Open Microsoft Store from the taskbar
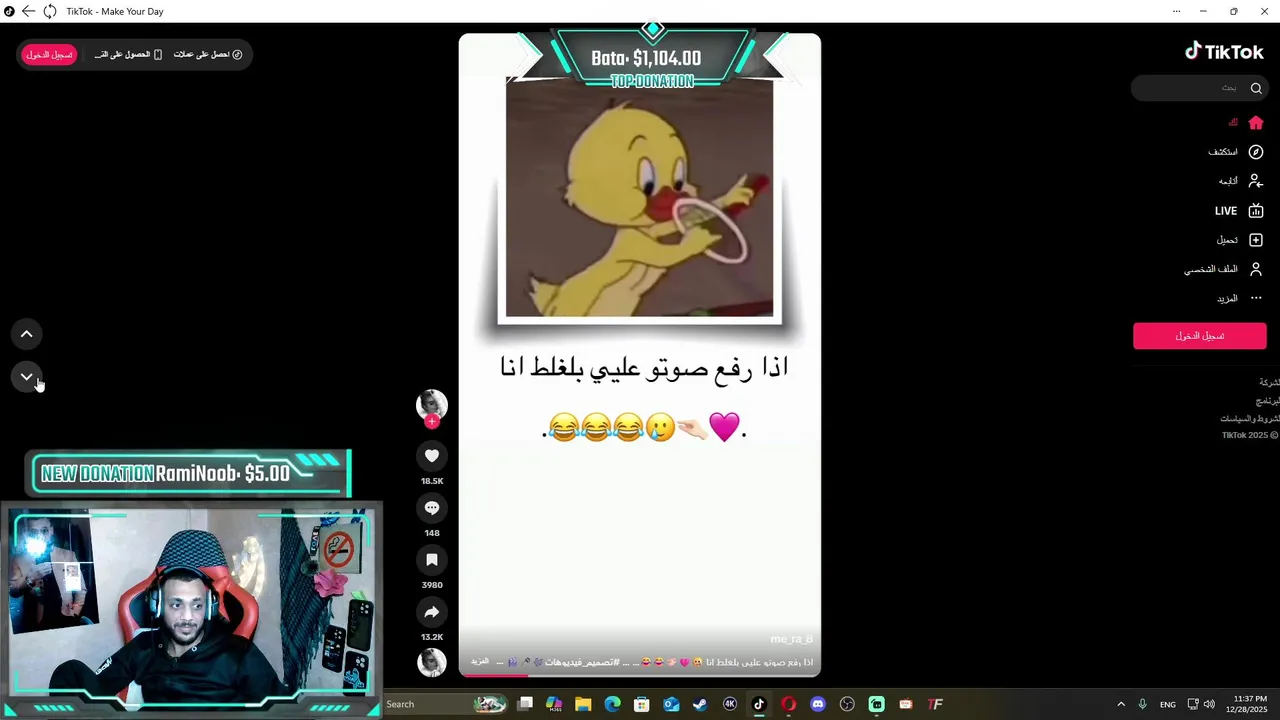Screen dimensions: 1280x720 tap(642, 704)
